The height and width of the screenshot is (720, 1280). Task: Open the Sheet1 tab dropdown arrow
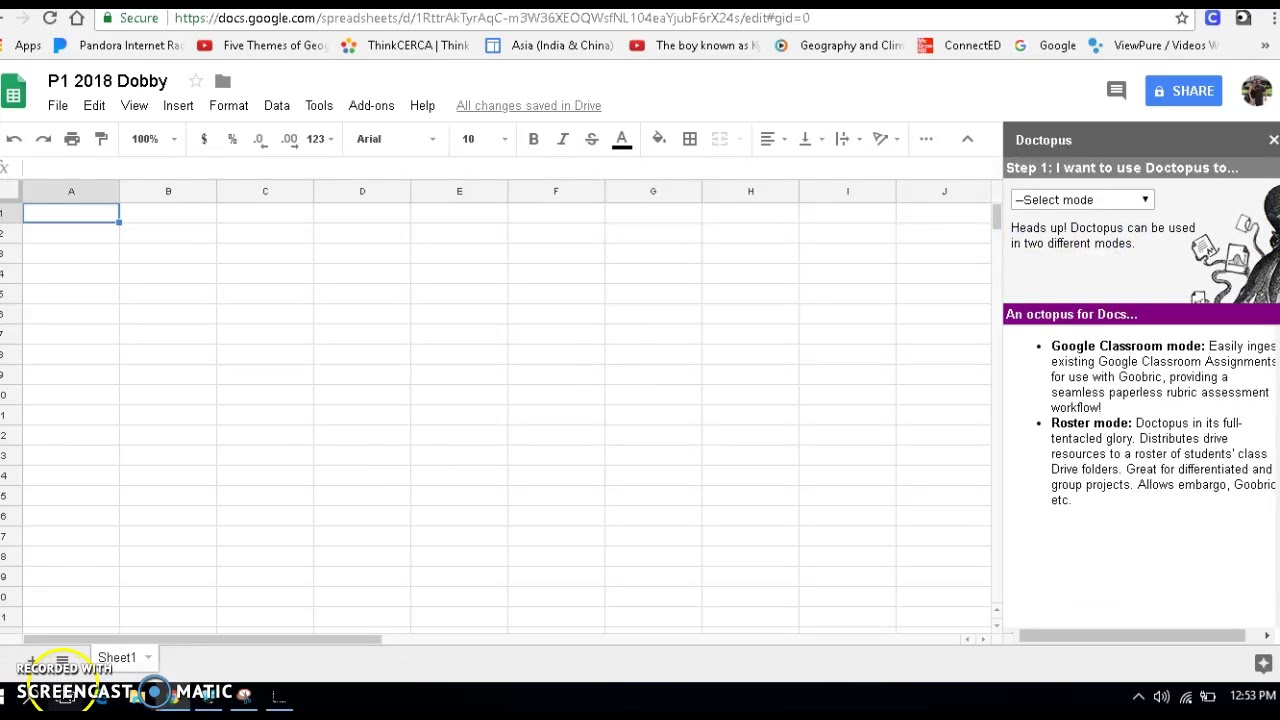(x=148, y=658)
